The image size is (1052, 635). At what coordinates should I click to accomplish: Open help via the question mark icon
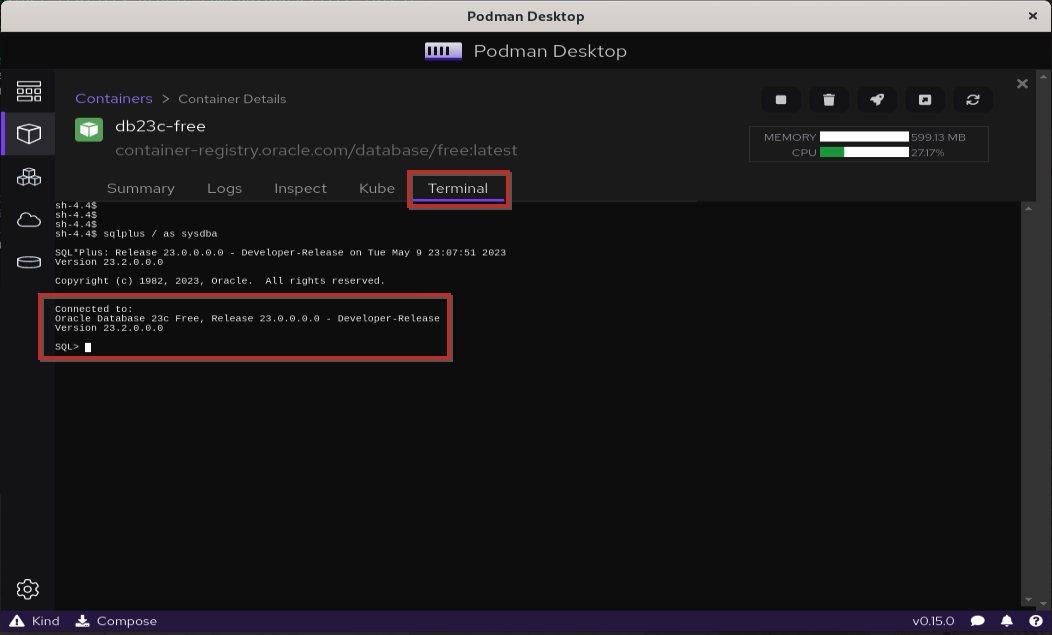coord(1034,621)
